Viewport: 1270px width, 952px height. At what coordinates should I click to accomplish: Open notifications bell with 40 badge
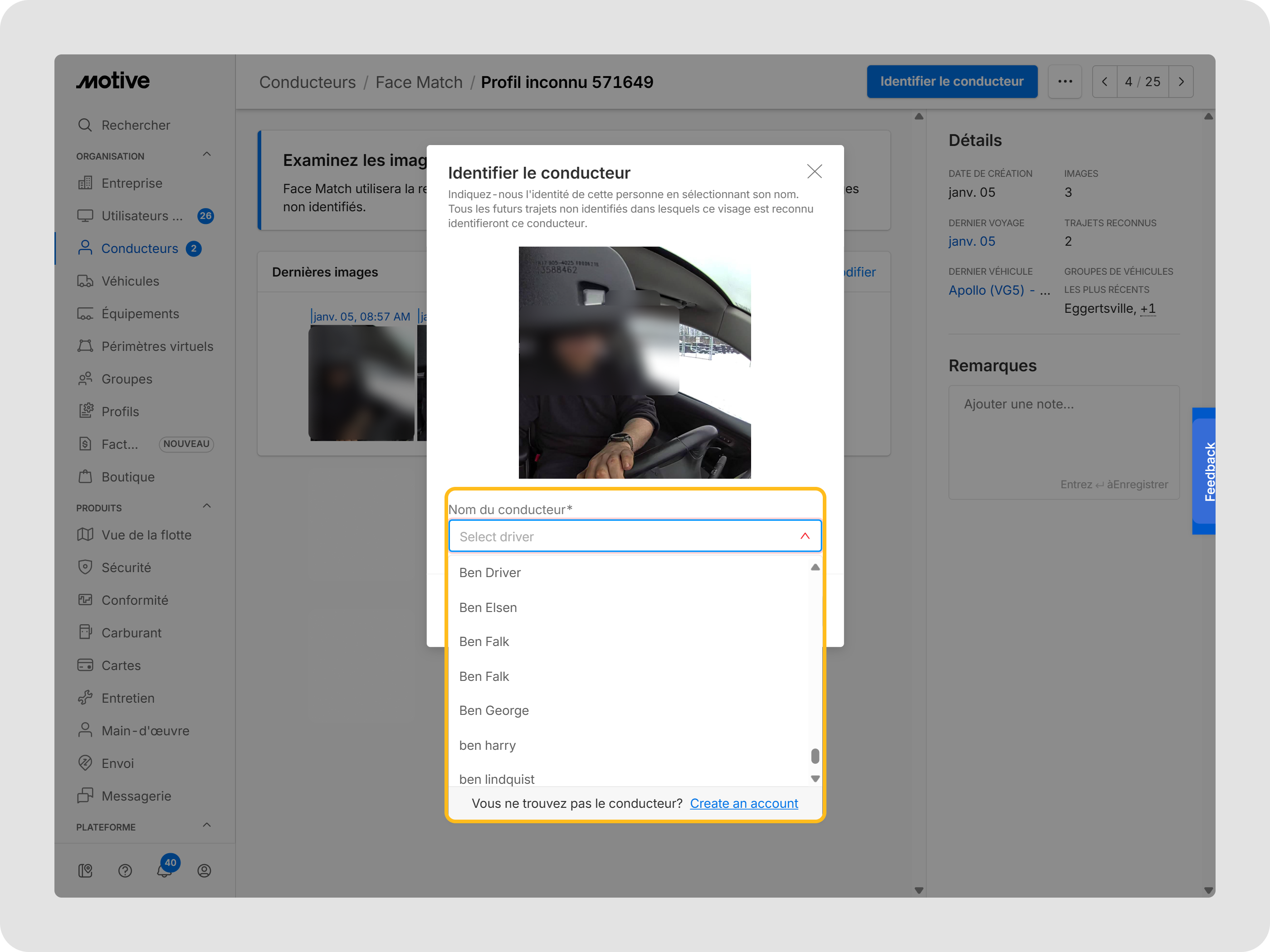point(165,870)
